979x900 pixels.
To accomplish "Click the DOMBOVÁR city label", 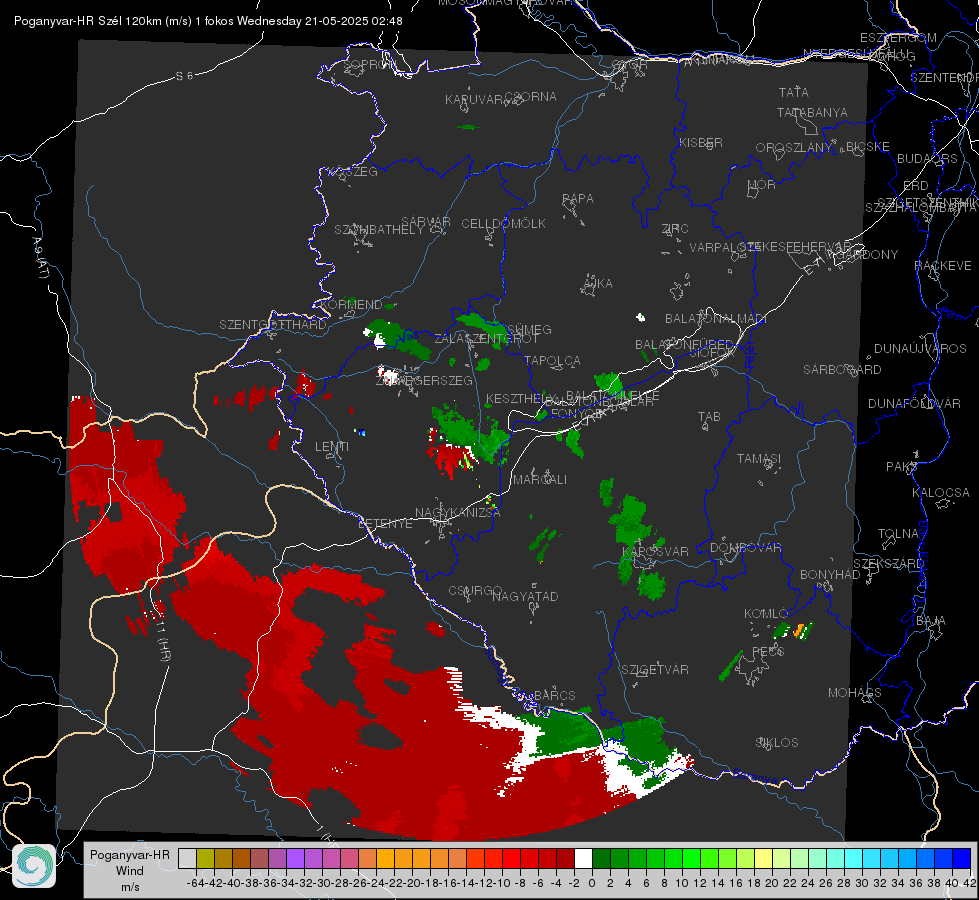I will [x=745, y=548].
